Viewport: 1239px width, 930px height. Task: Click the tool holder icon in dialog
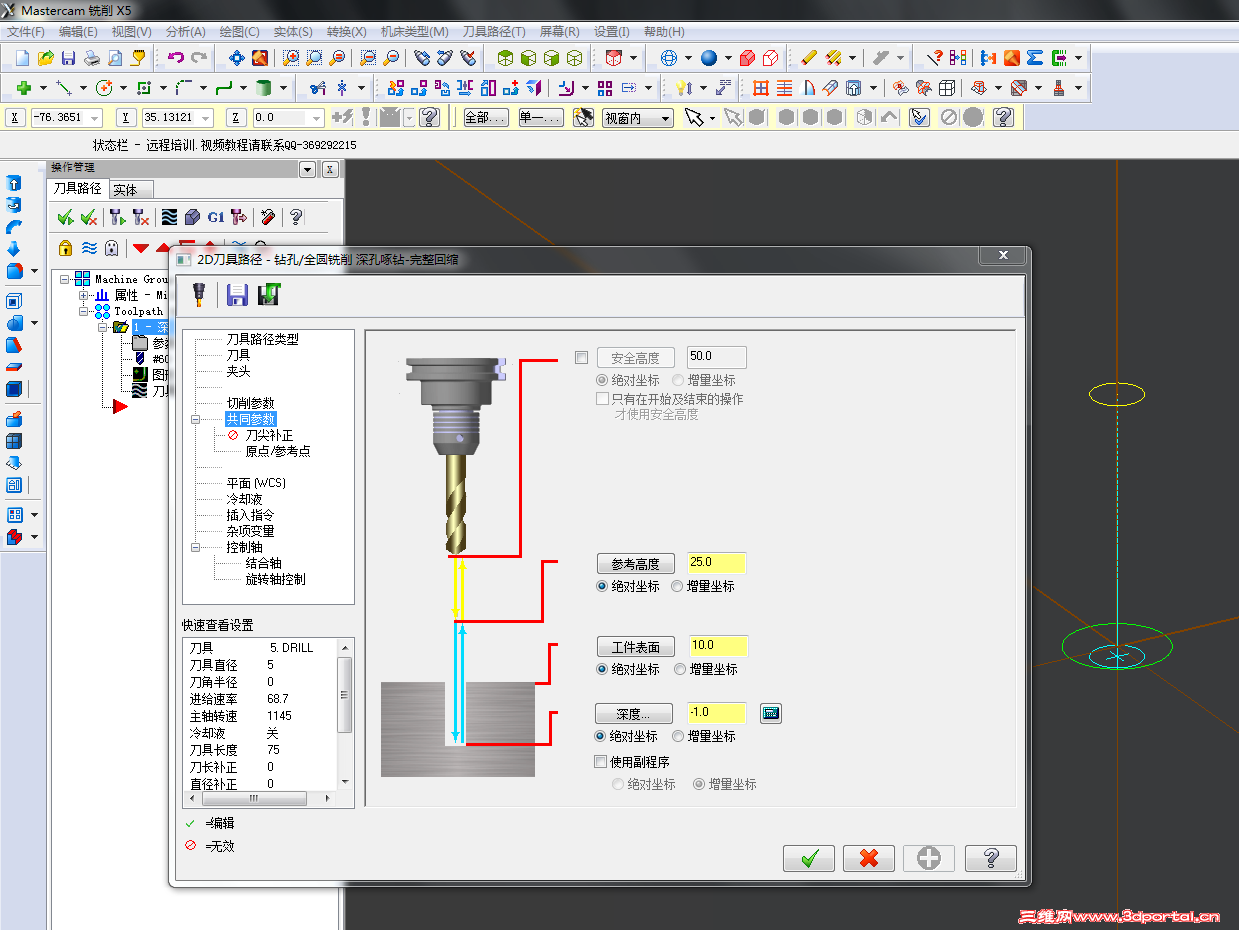[199, 294]
